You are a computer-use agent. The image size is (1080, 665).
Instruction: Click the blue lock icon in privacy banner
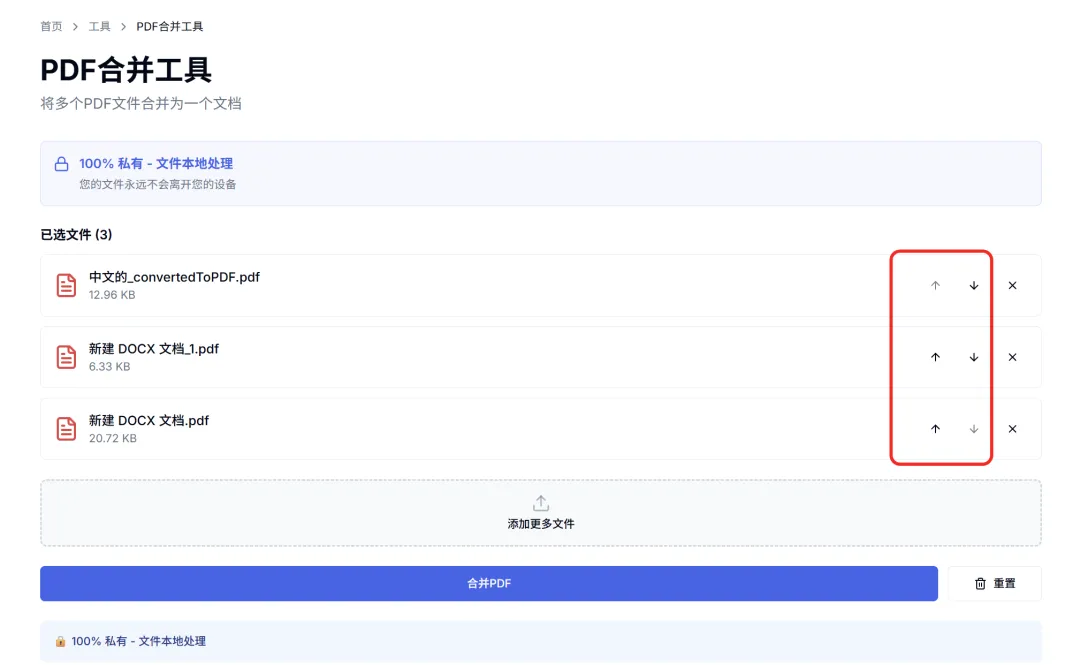[61, 164]
